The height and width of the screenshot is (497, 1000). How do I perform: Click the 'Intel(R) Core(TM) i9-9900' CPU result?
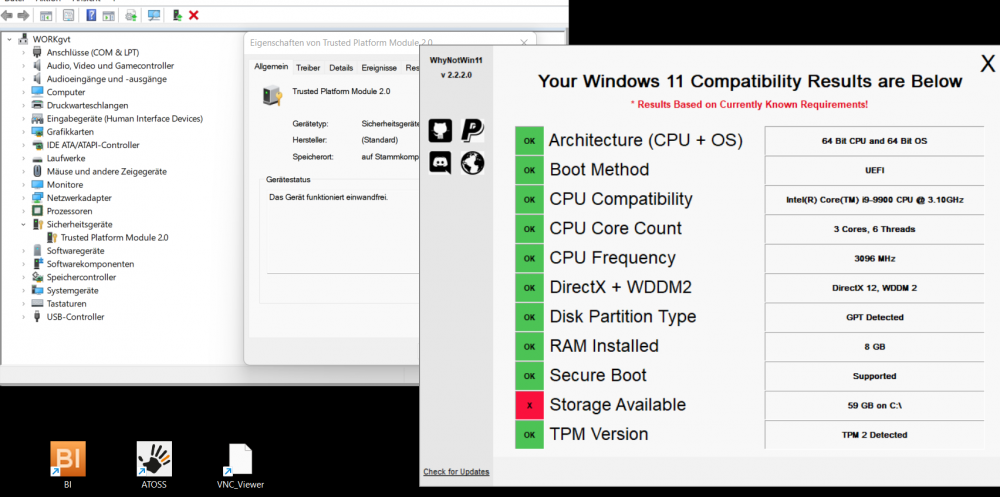pos(874,200)
